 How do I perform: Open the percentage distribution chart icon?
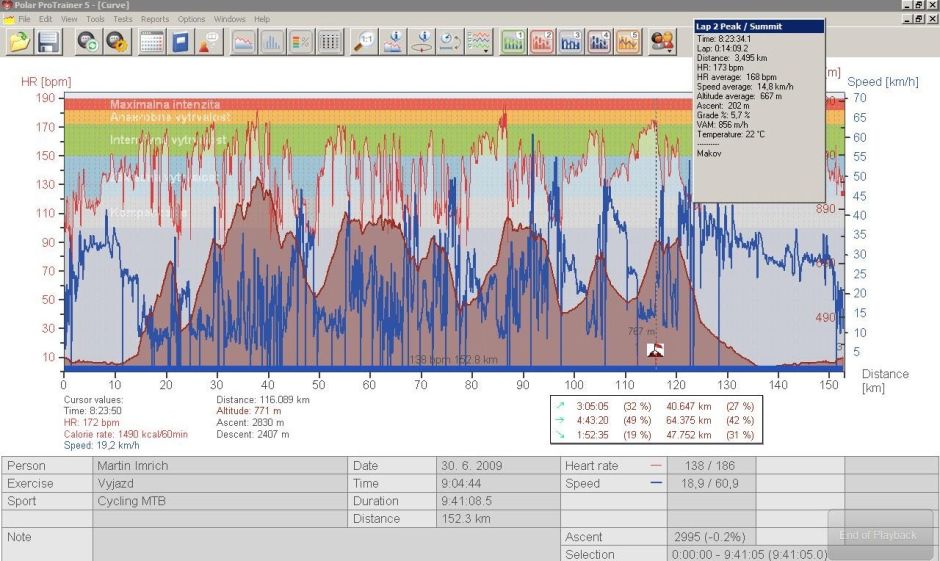coord(300,41)
